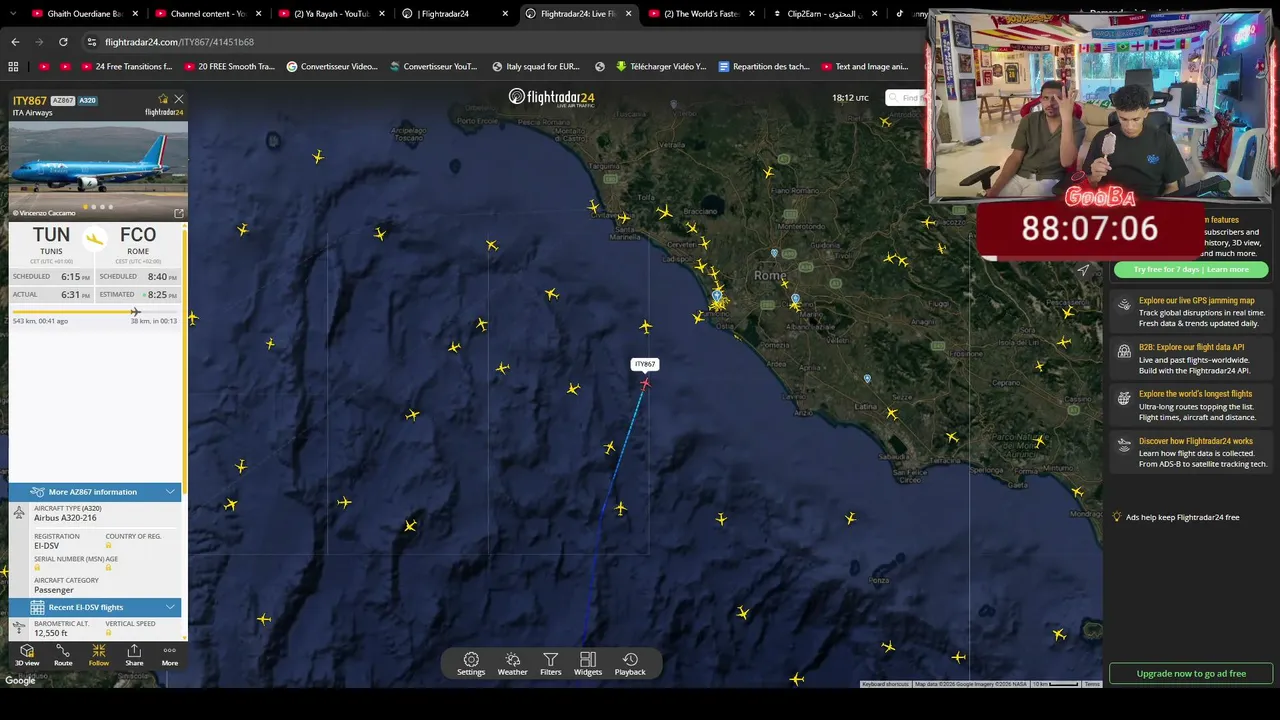Bookmark flight ITY867 with the star icon
1280x720 pixels.
click(163, 99)
